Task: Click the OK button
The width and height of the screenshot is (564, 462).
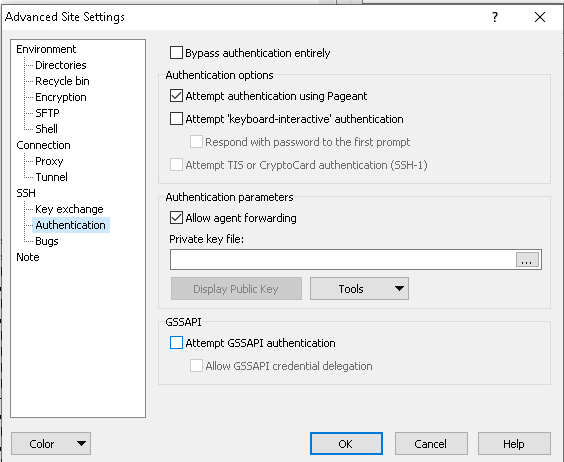Action: point(346,444)
